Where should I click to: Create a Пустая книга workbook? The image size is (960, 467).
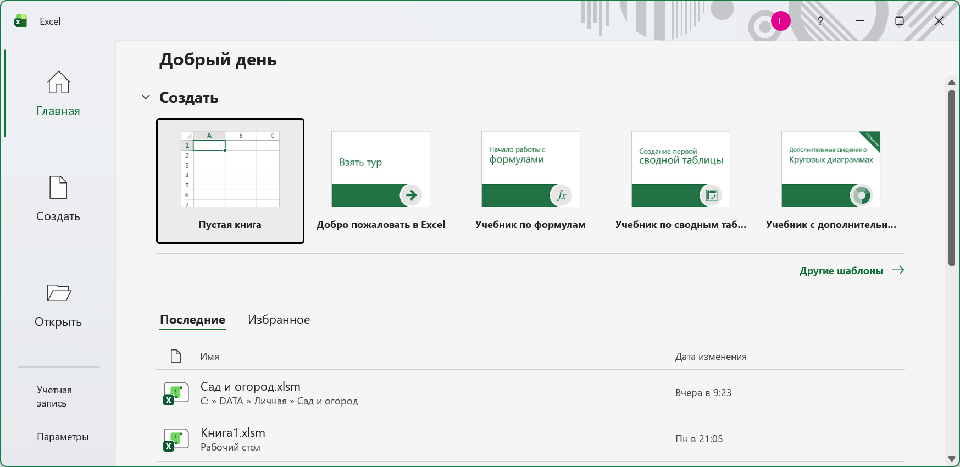point(230,181)
